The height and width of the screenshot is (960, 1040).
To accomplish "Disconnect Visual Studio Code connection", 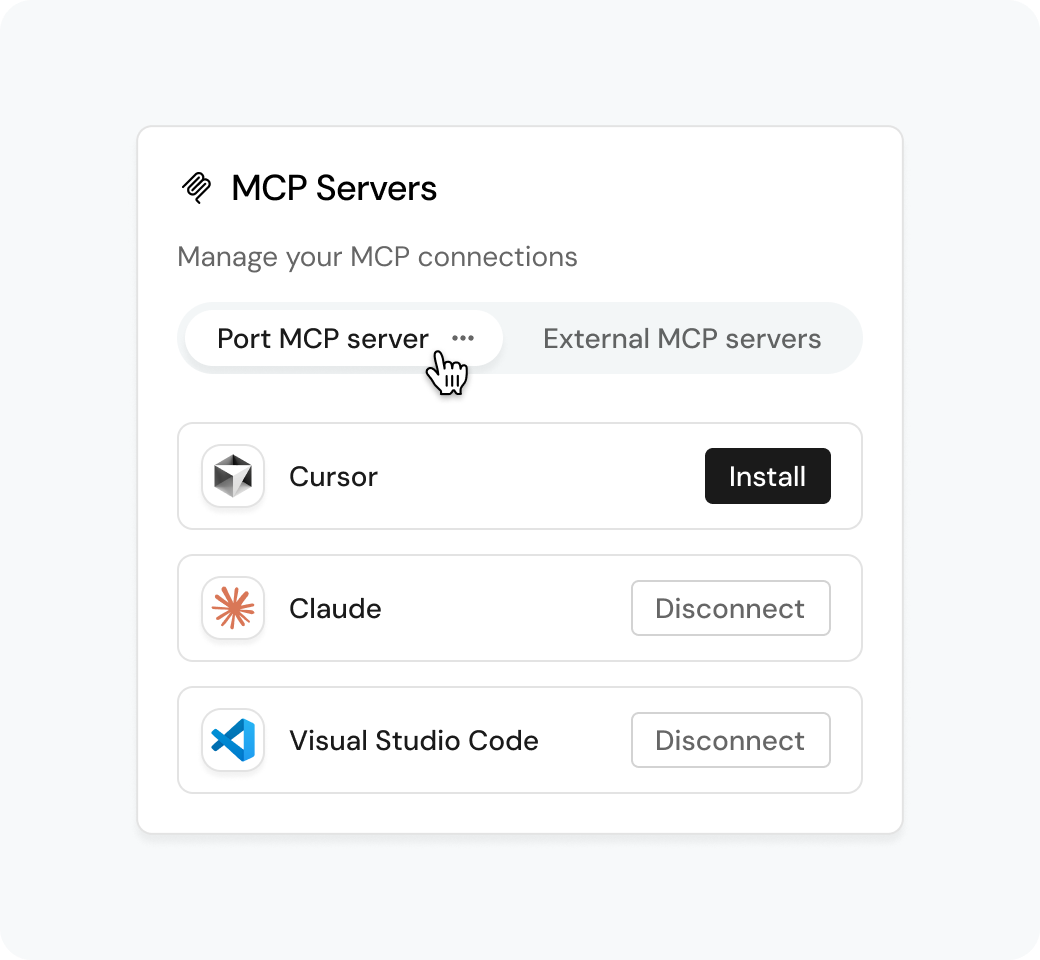I will pyautogui.click(x=731, y=740).
